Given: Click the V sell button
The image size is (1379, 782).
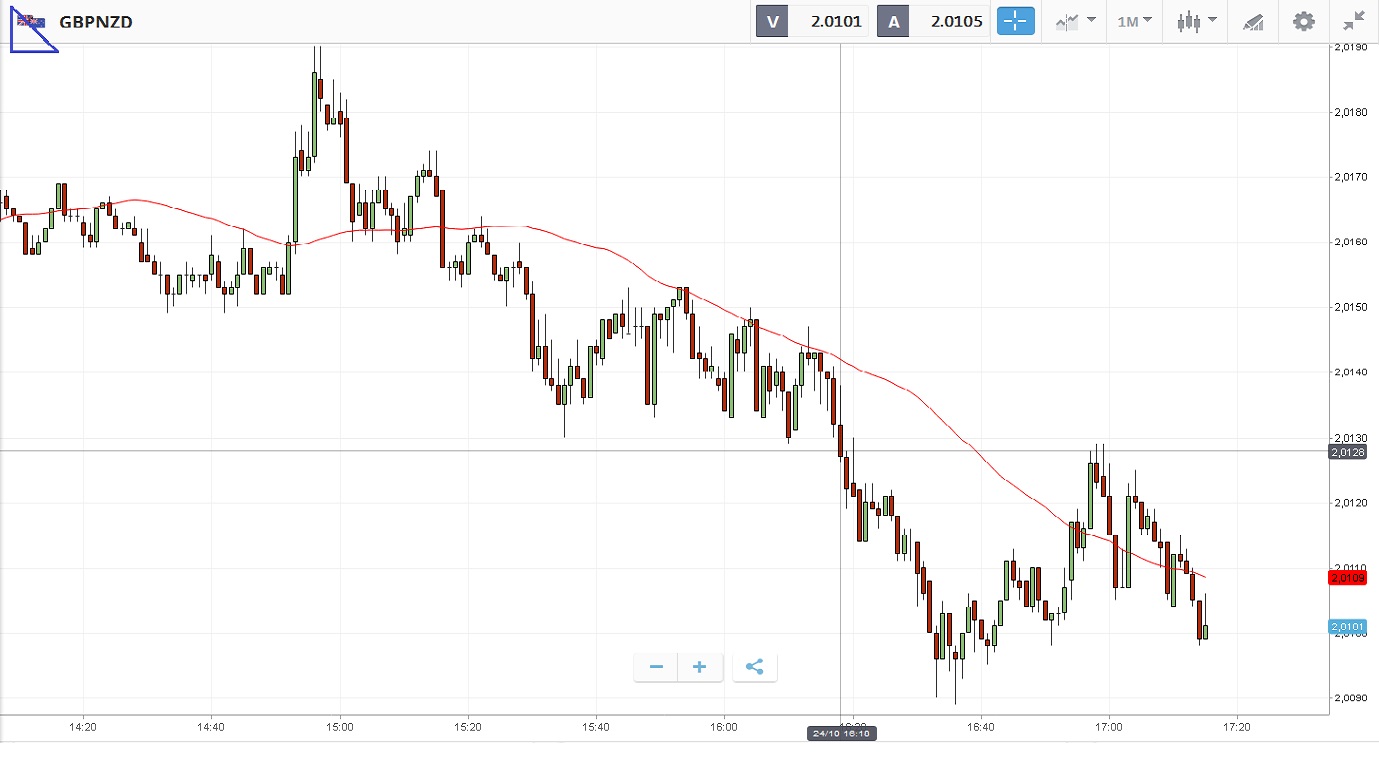Looking at the screenshot, I should click(772, 21).
